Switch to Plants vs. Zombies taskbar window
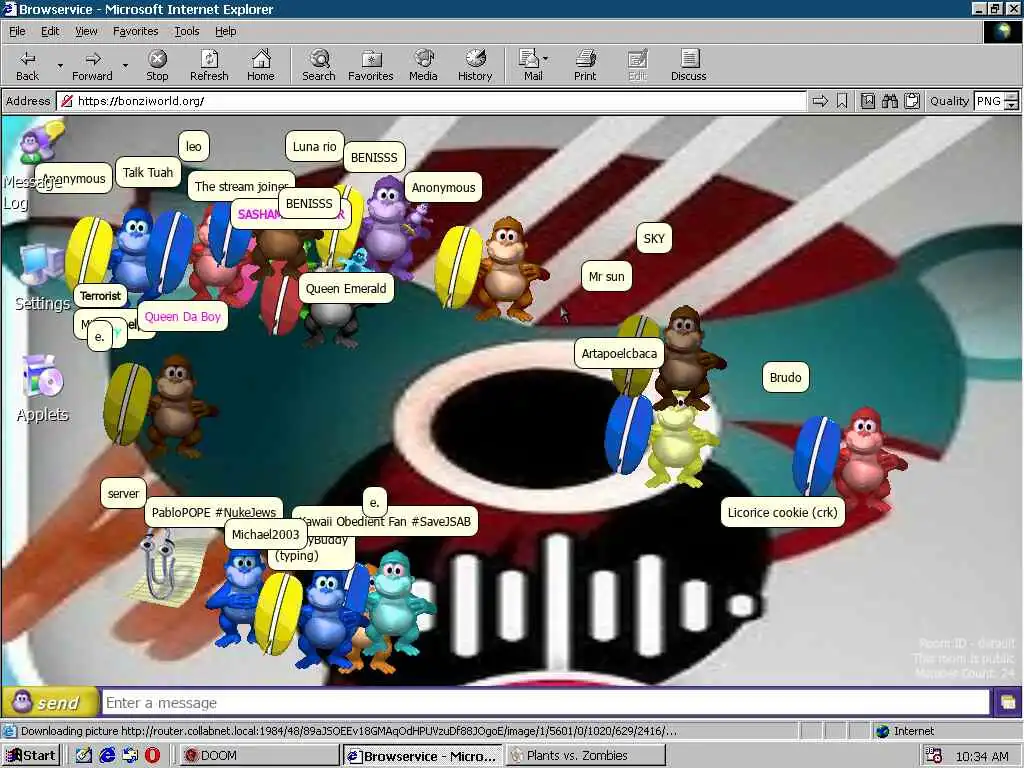This screenshot has width=1024, height=768. point(586,756)
